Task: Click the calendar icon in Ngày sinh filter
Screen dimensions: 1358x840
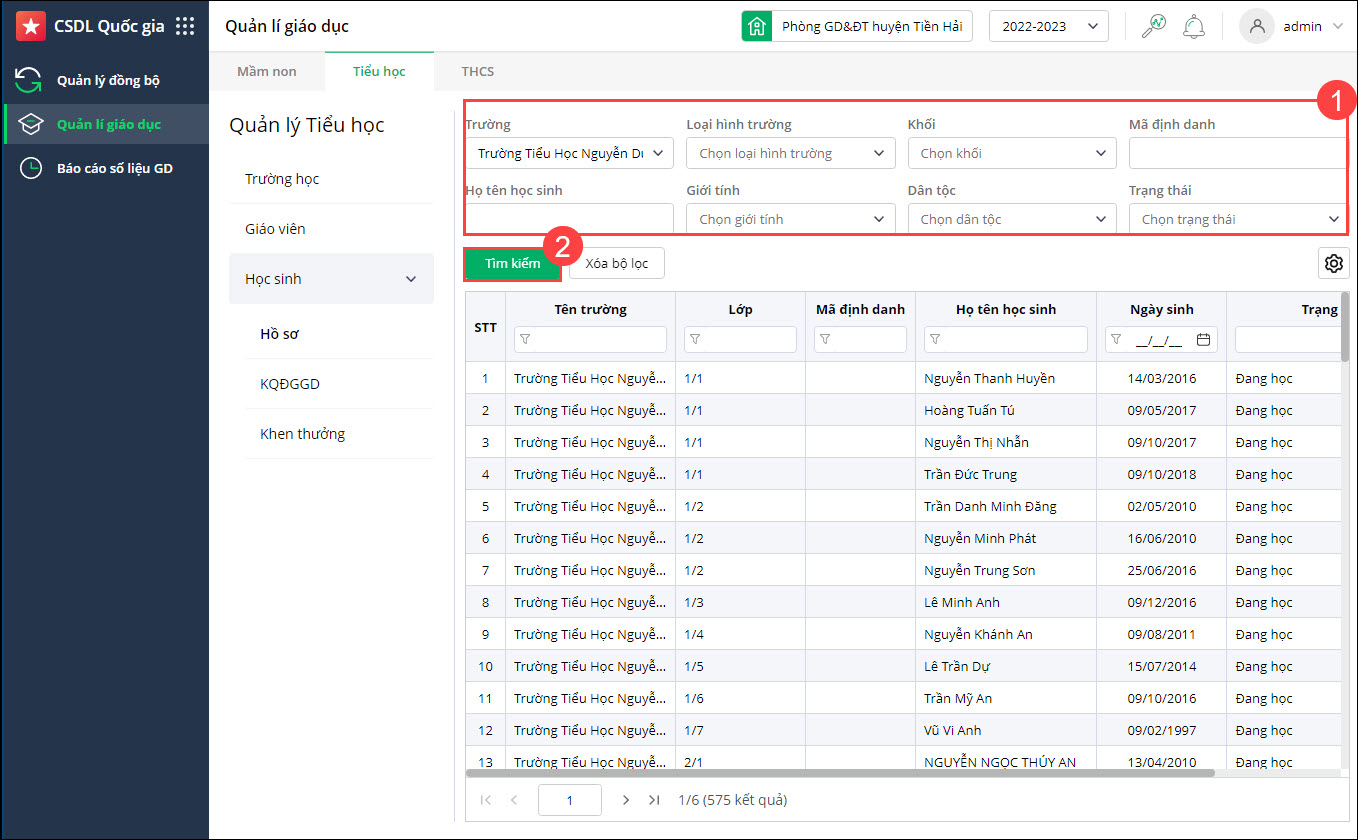Action: 1203,340
